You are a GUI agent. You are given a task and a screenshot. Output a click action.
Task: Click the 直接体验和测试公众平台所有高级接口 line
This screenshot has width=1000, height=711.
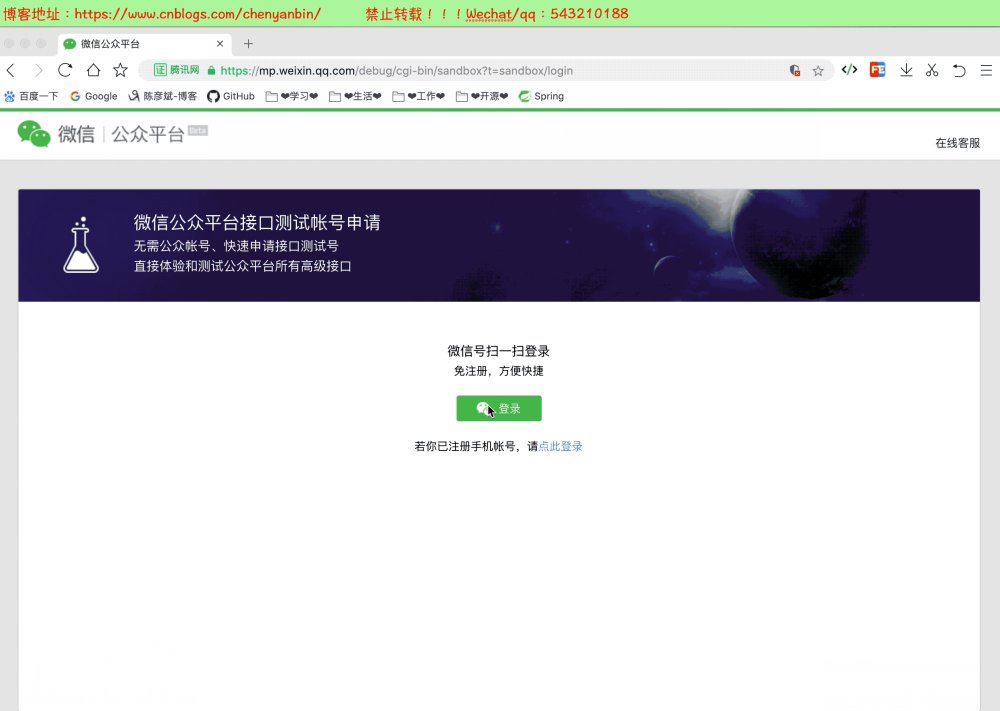click(x=242, y=266)
